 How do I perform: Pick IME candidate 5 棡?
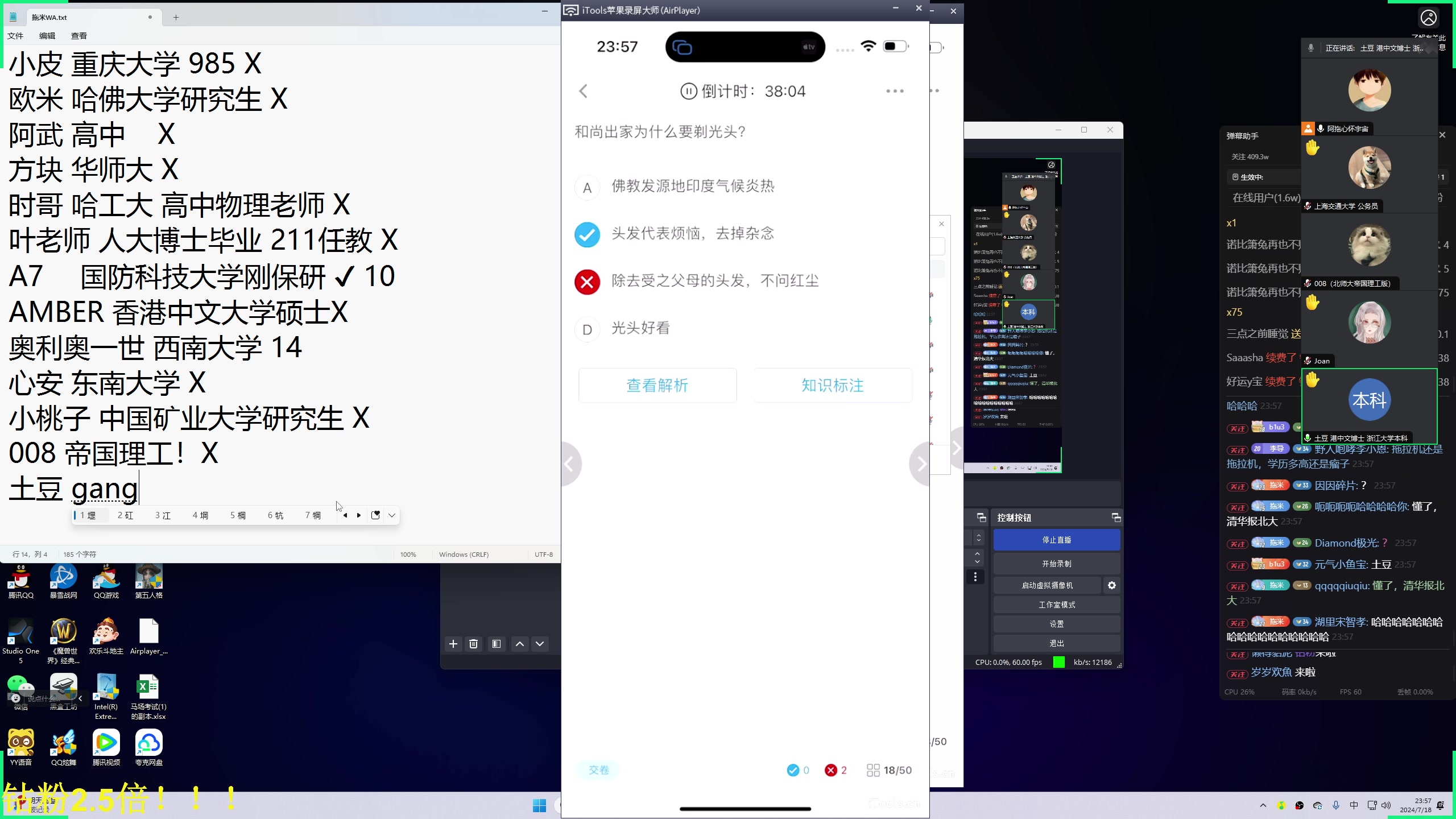(238, 515)
